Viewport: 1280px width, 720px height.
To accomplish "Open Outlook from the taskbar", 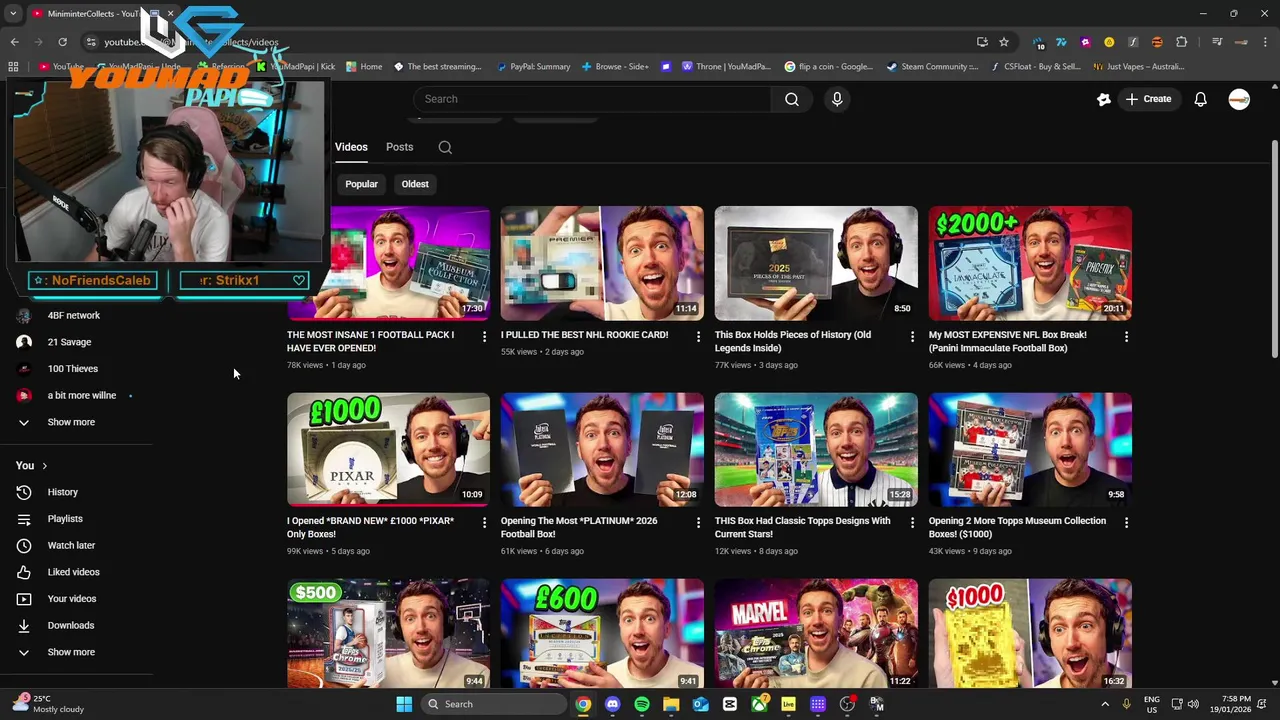I will pyautogui.click(x=700, y=704).
